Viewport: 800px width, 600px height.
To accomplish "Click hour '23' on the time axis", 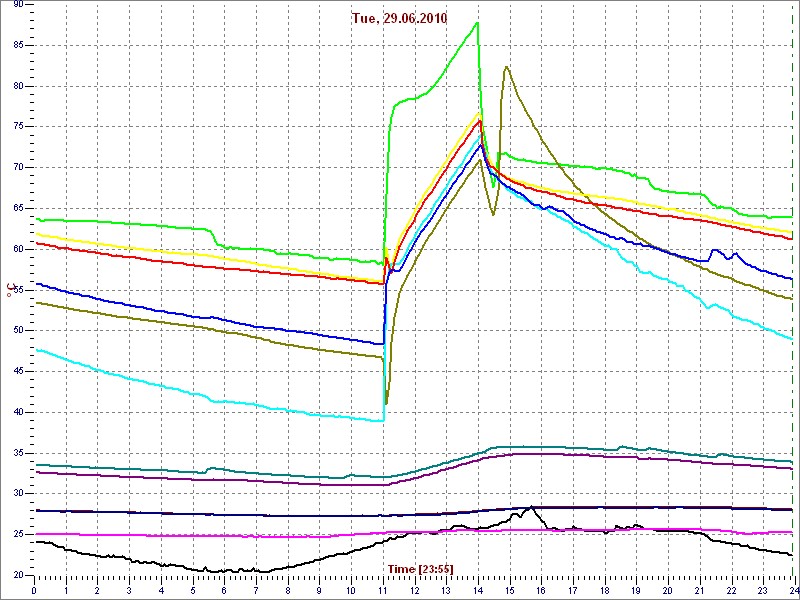I will (763, 591).
